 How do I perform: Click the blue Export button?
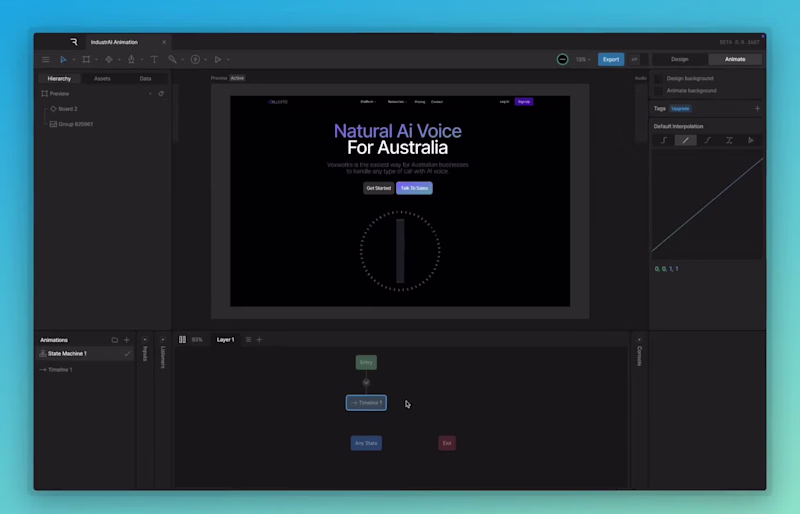tap(611, 60)
